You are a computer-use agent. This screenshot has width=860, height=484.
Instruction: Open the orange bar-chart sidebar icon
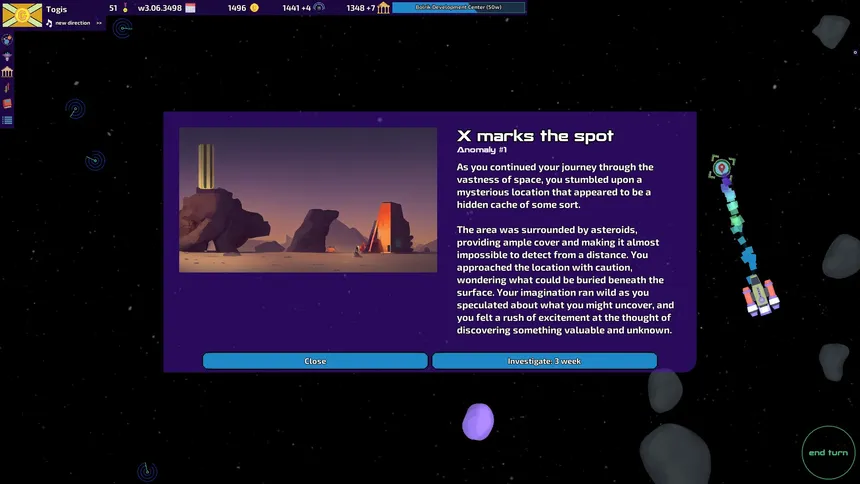7,88
